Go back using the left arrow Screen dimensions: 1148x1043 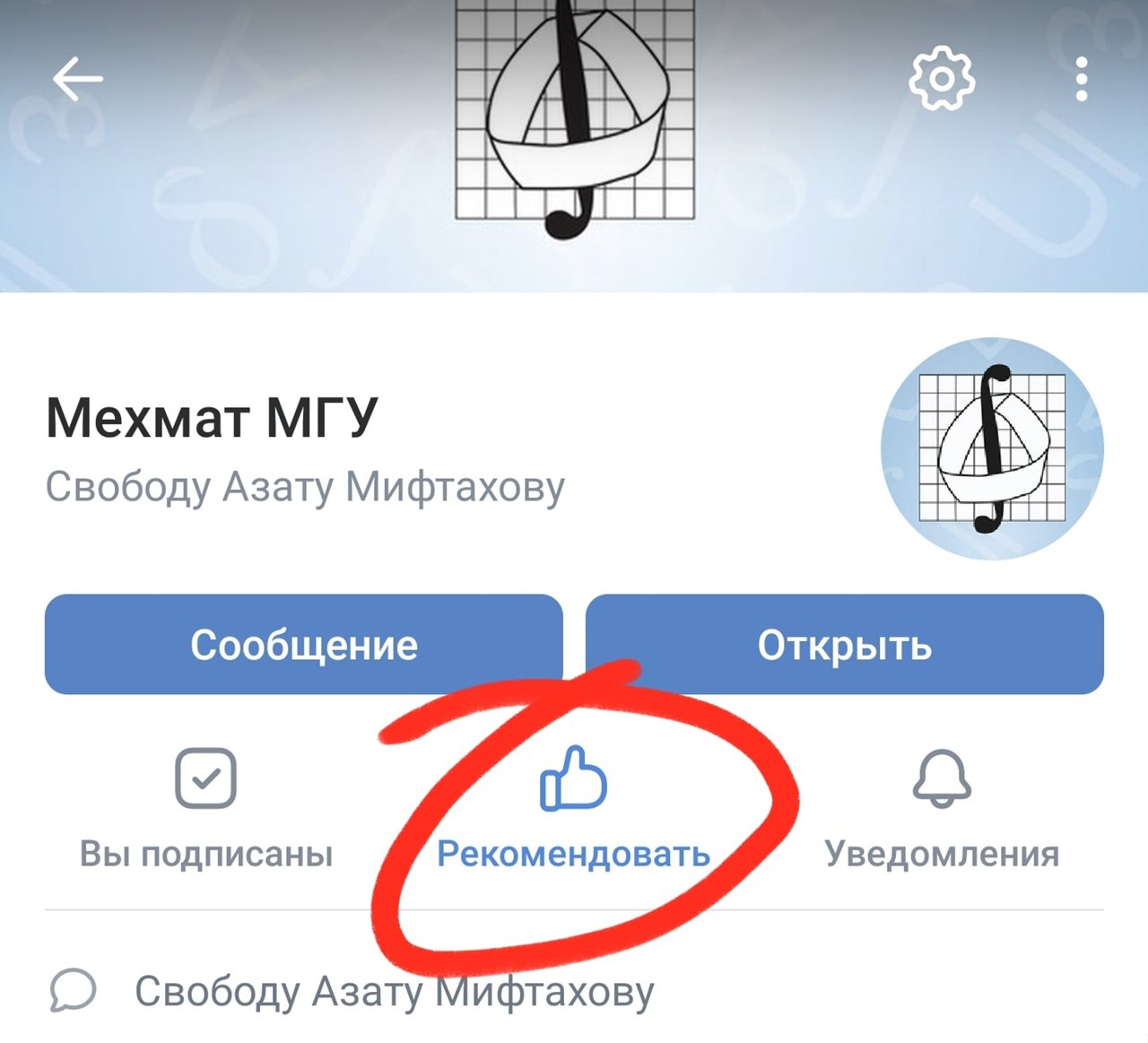[77, 80]
